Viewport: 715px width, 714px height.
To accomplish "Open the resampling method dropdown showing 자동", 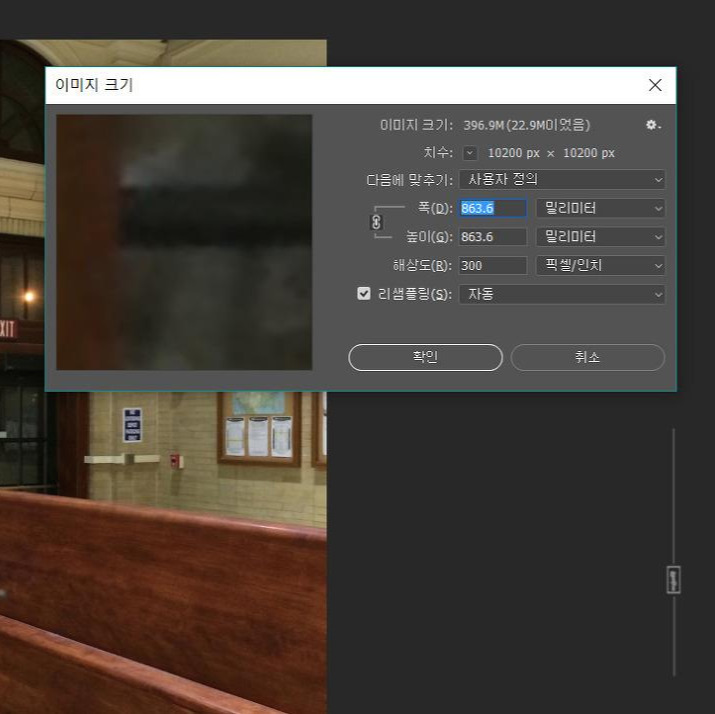I will [562, 294].
